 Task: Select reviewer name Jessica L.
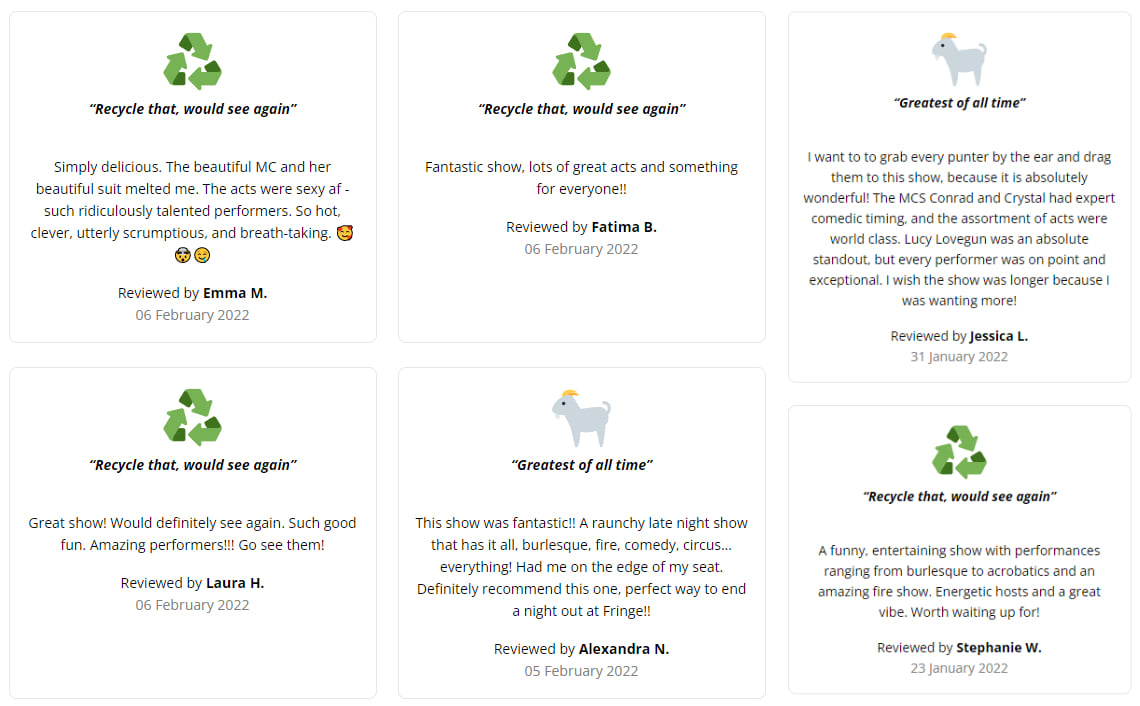coord(998,336)
